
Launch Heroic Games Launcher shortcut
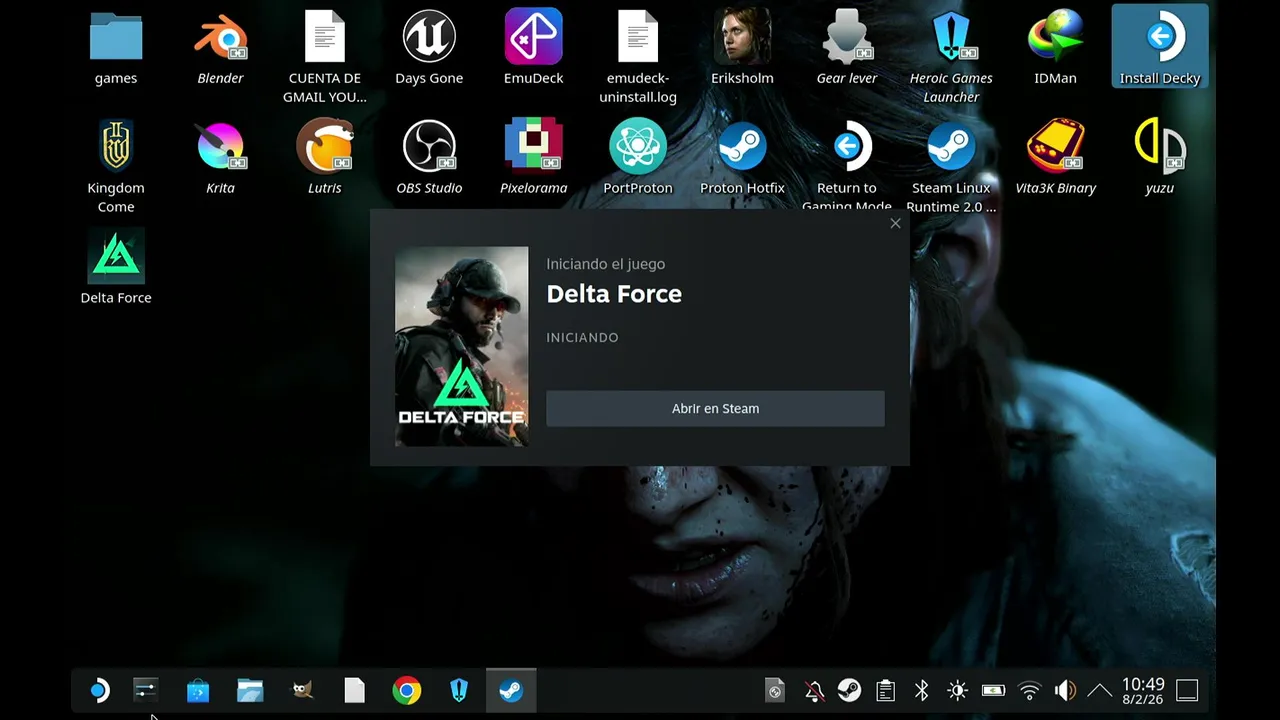pos(951,58)
